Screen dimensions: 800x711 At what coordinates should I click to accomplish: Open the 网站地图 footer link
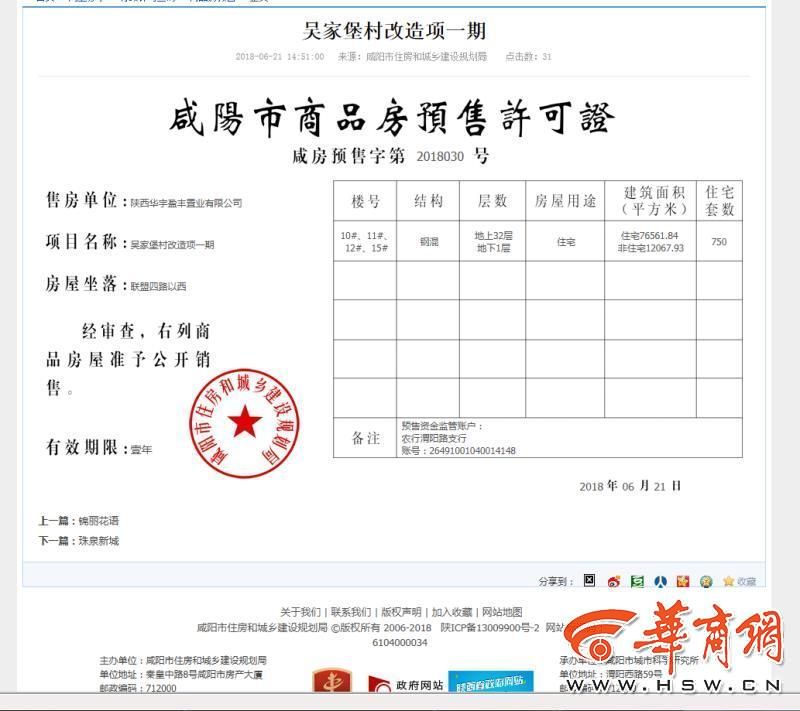(502, 612)
